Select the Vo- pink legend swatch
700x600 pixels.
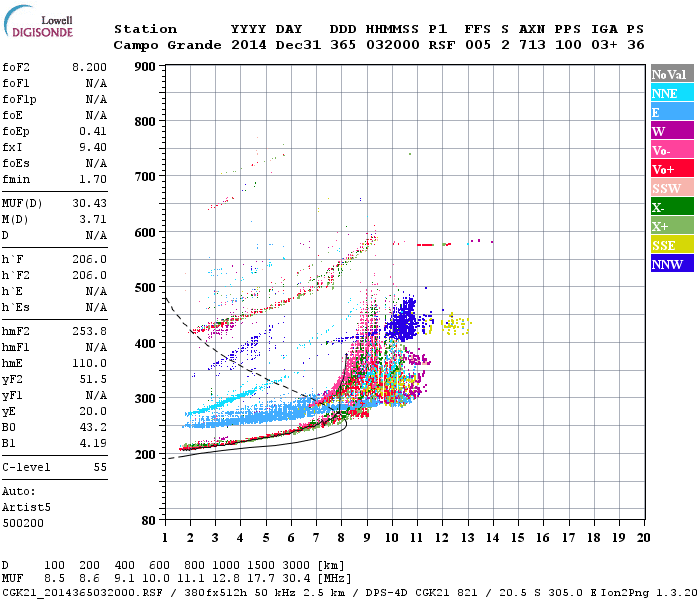click(x=672, y=150)
